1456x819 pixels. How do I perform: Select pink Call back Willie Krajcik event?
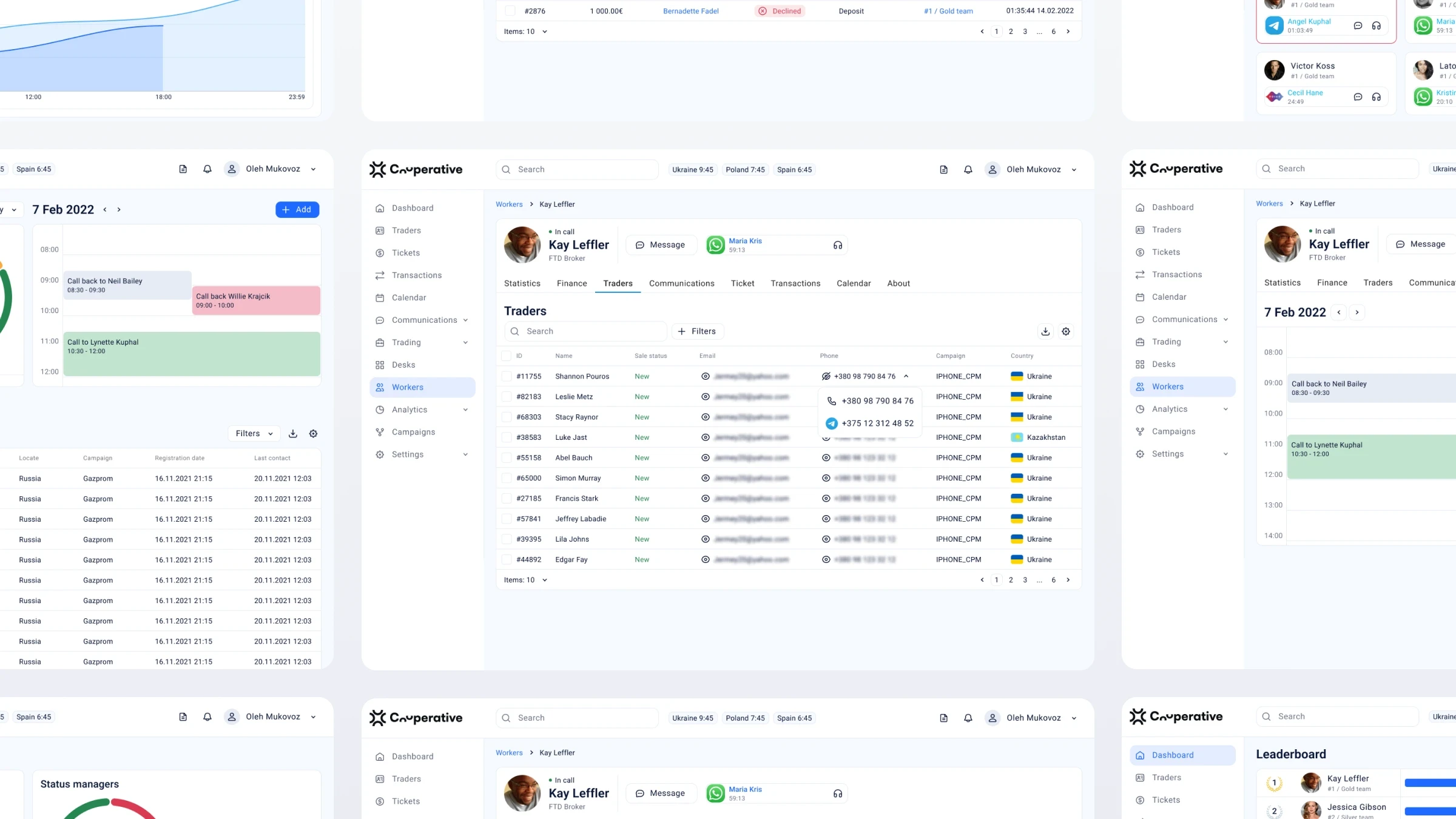256,300
